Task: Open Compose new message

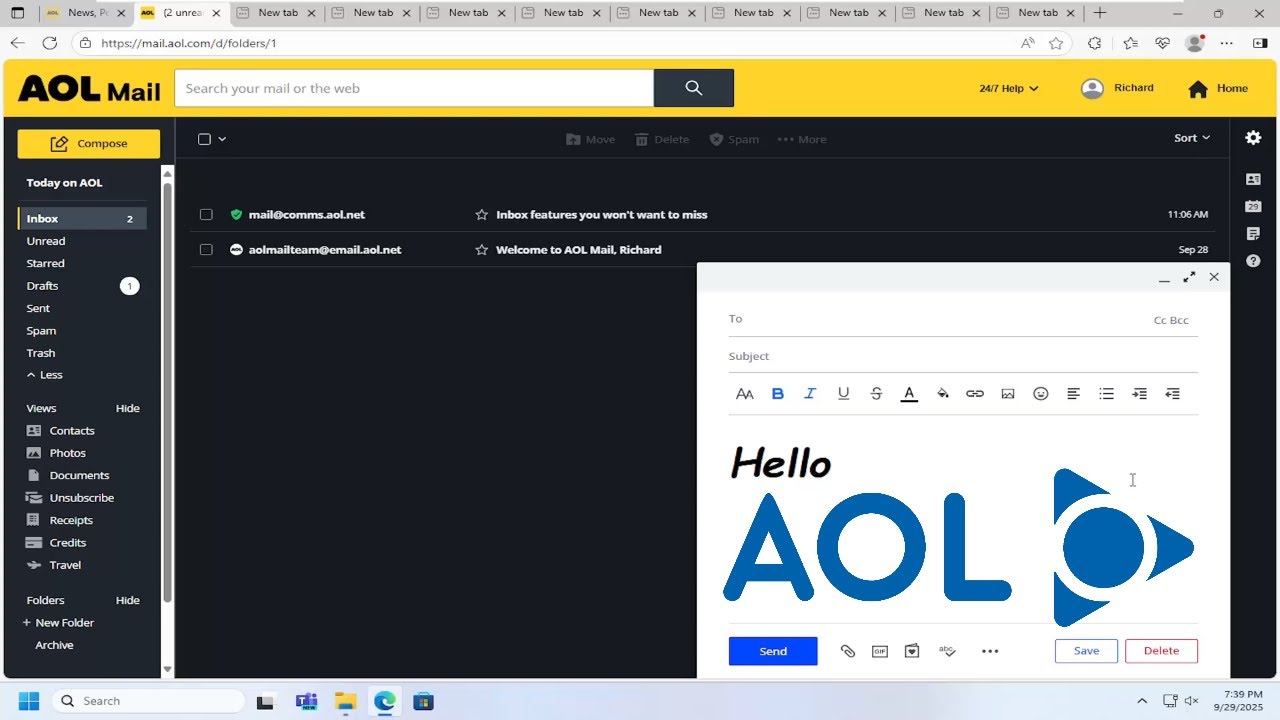Action: pos(88,143)
